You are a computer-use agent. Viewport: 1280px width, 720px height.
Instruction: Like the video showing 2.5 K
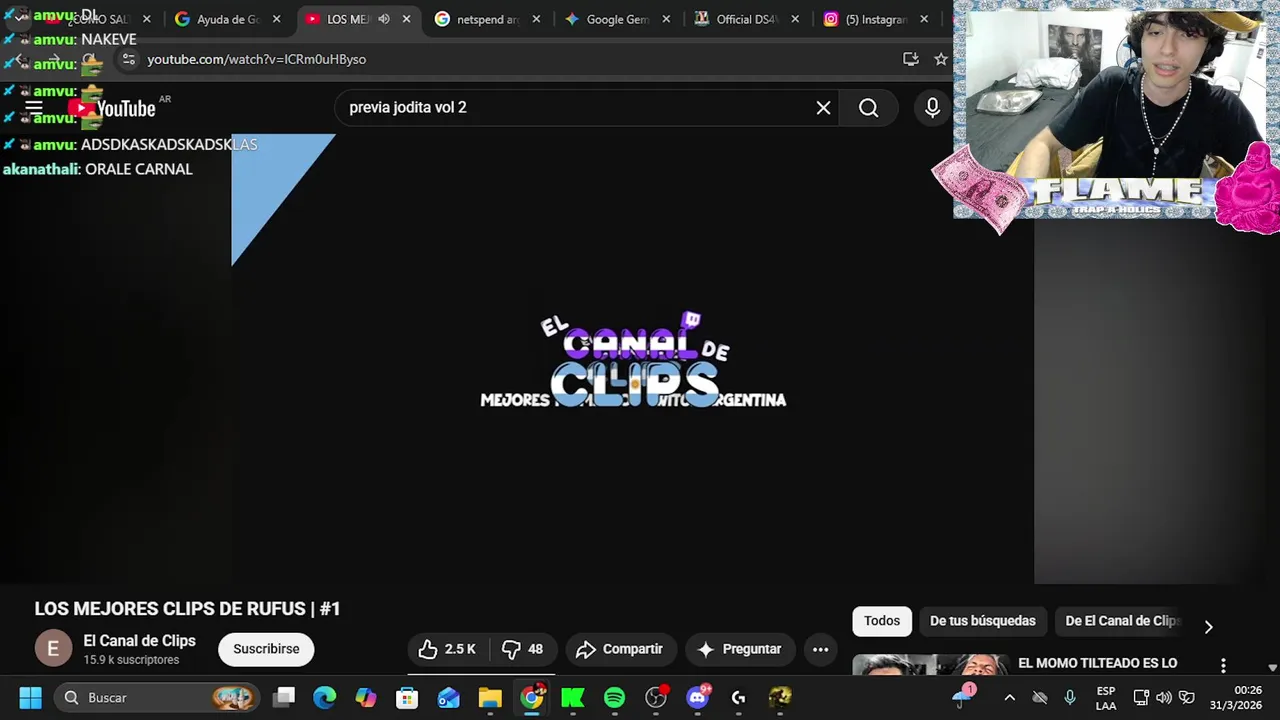coord(447,649)
